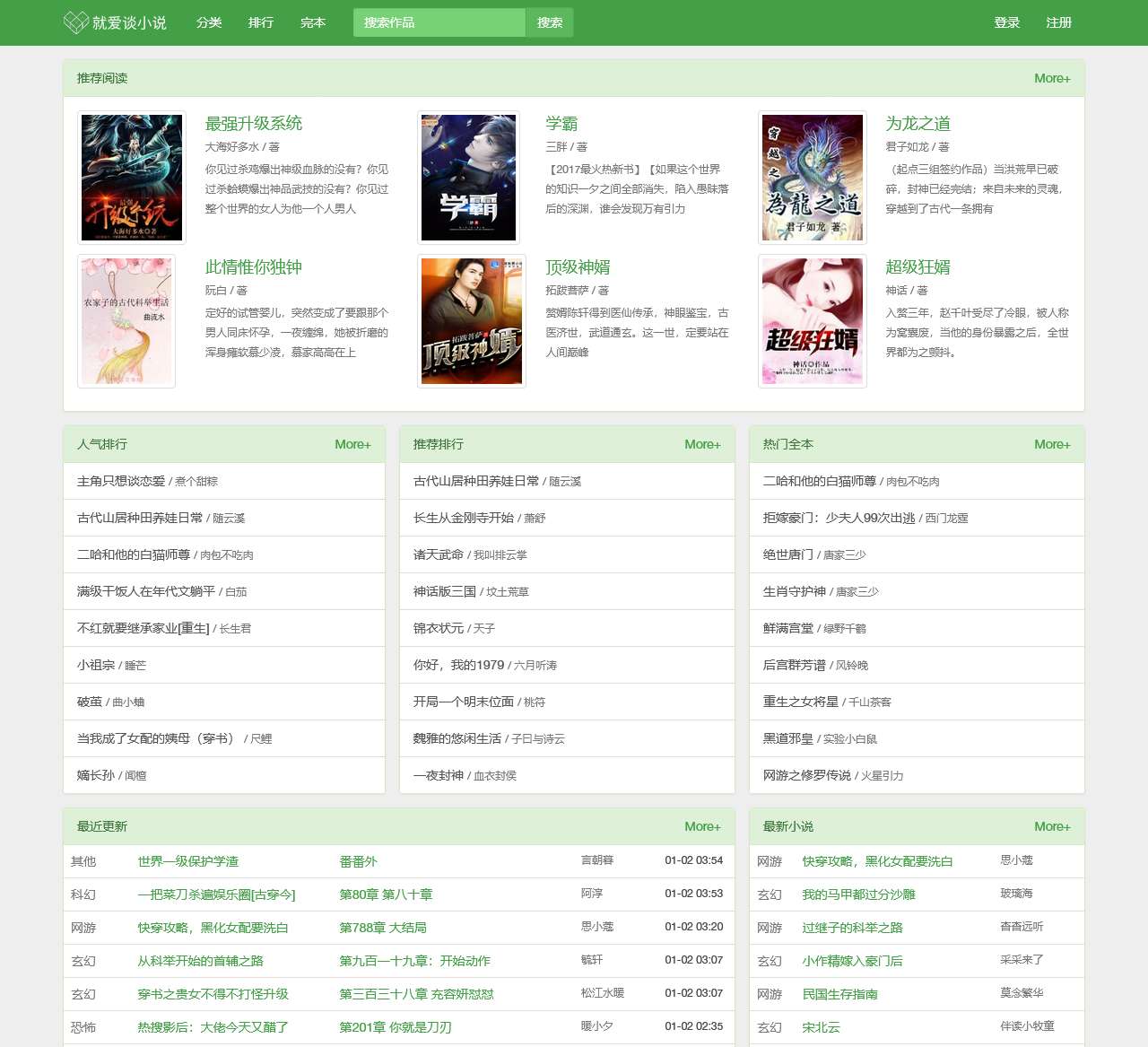Open the novel 最强升级系统
1148x1047 pixels.
pos(254,123)
